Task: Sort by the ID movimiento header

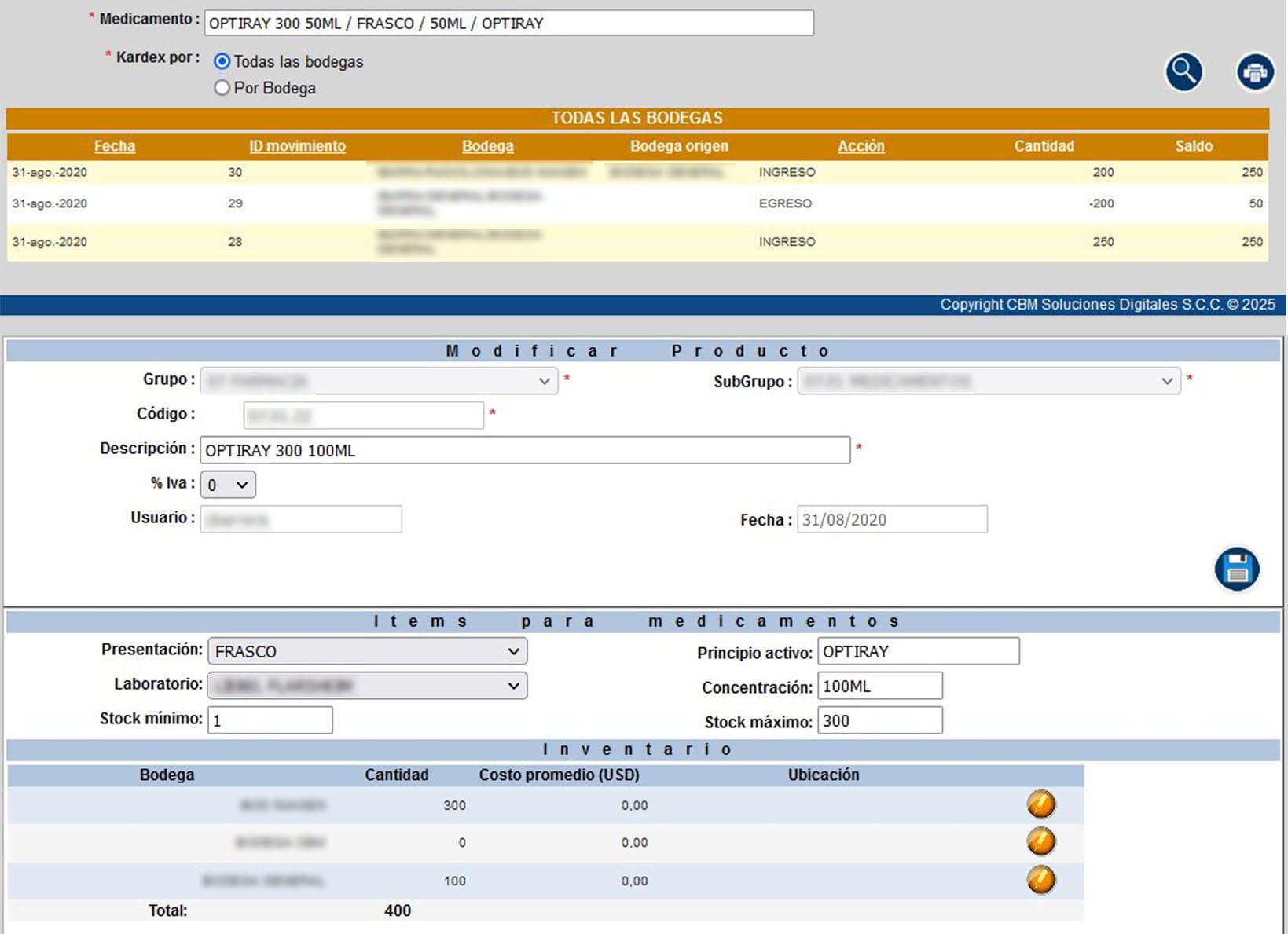Action: click(297, 146)
